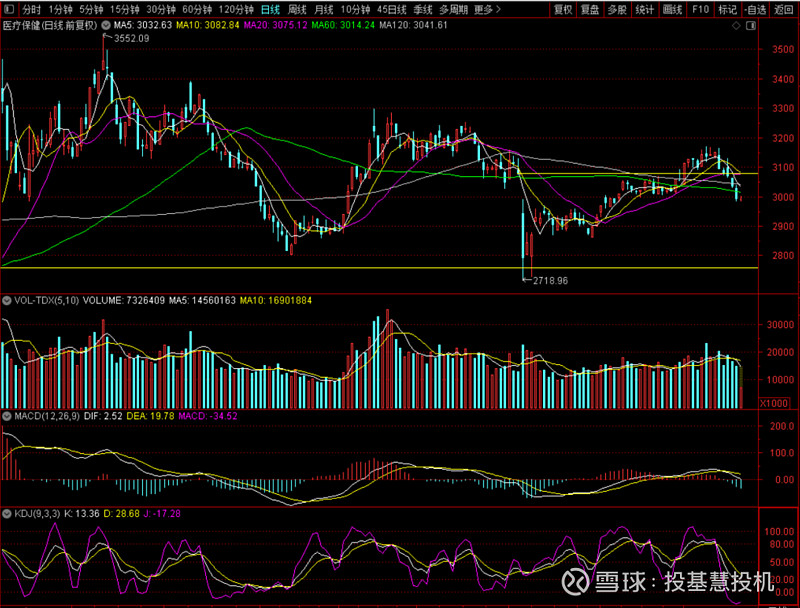800x608 pixels.
Task: Select the 月线 monthly chart tab
Action: (x=324, y=9)
